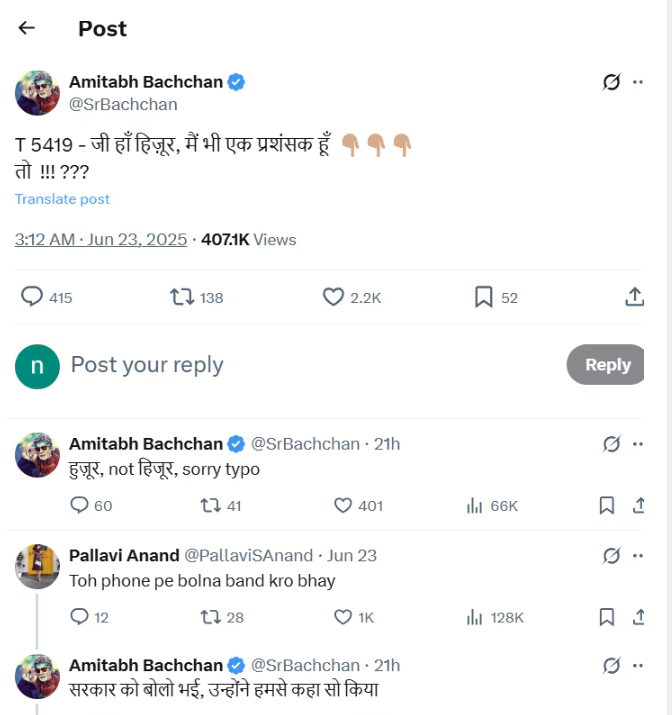Open Grok icon on main post
Viewport: 672px width, 715px height.
(x=612, y=82)
